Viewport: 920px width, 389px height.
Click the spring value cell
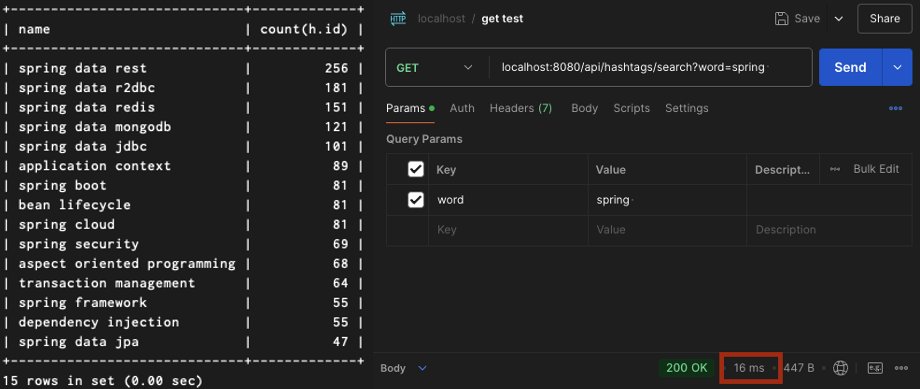click(667, 200)
